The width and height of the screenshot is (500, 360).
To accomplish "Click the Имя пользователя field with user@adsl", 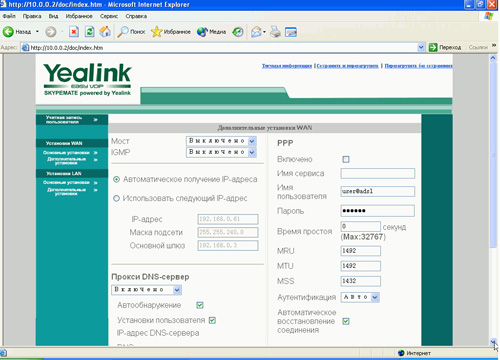I will [x=378, y=191].
